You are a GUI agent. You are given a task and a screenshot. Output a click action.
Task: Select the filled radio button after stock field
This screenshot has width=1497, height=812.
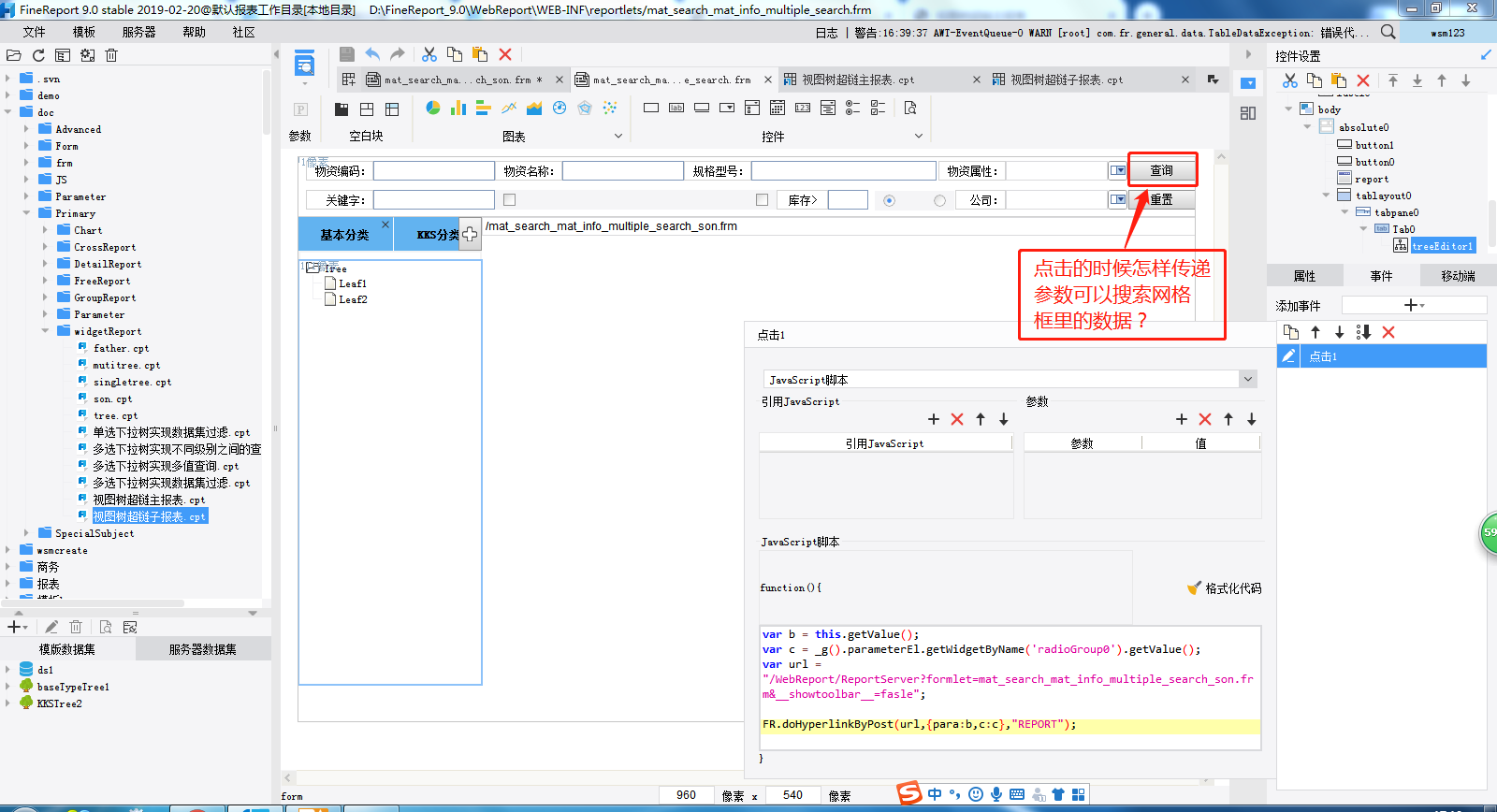tap(889, 200)
